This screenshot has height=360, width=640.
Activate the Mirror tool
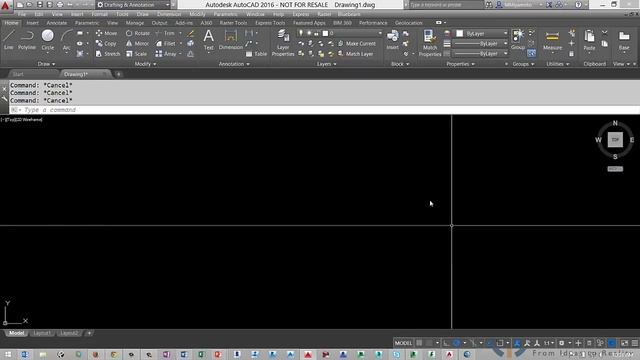point(137,43)
